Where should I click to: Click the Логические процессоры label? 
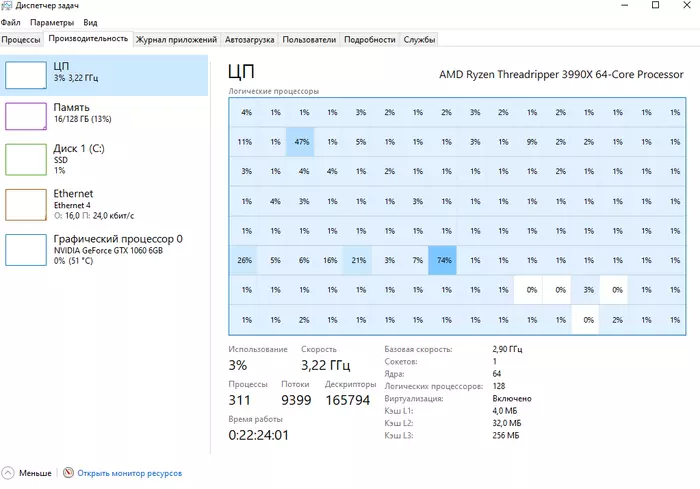[x=274, y=91]
